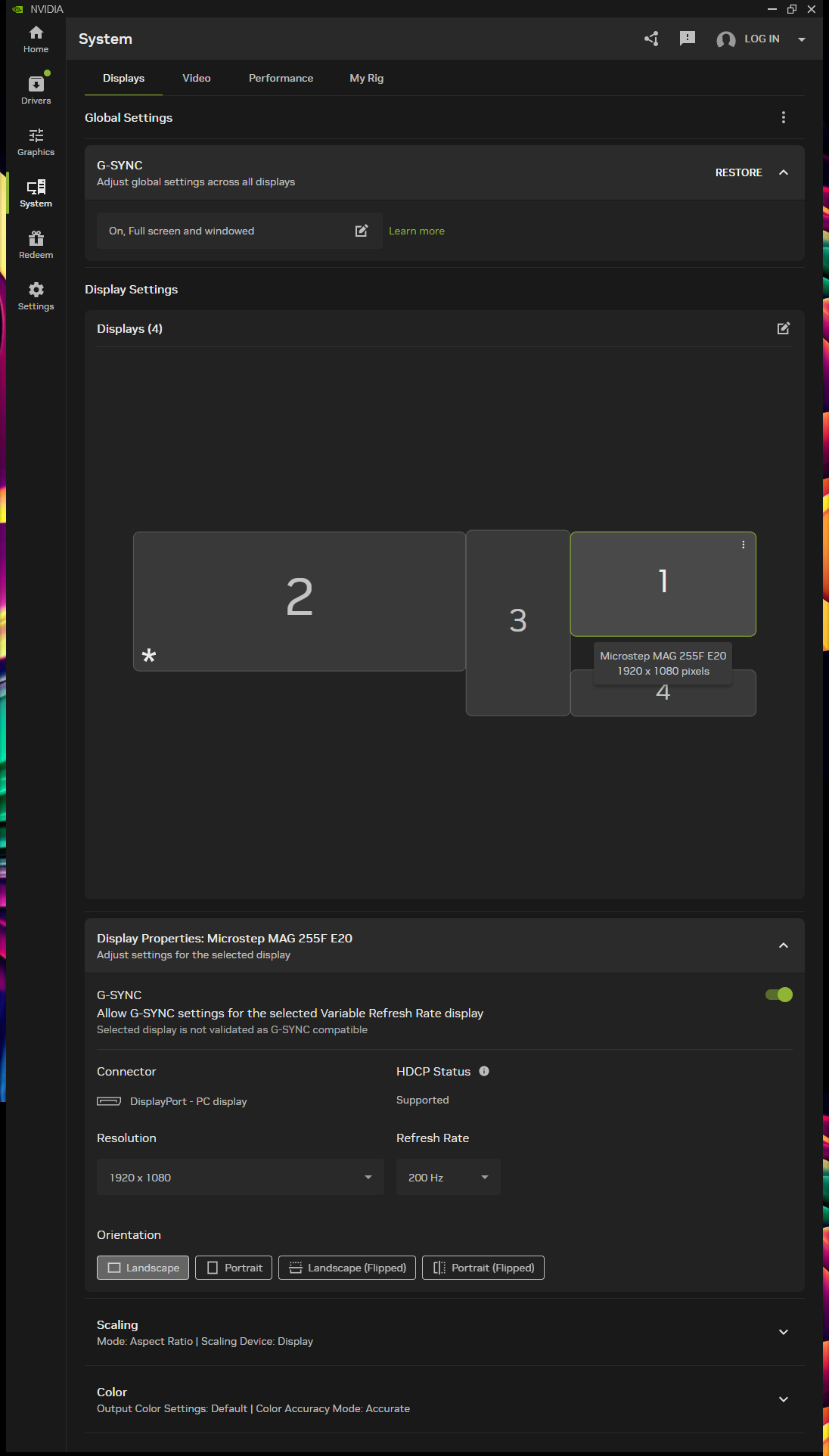Image resolution: width=829 pixels, height=1456 pixels.
Task: Open display 1 three-dot options
Action: pyautogui.click(x=744, y=545)
